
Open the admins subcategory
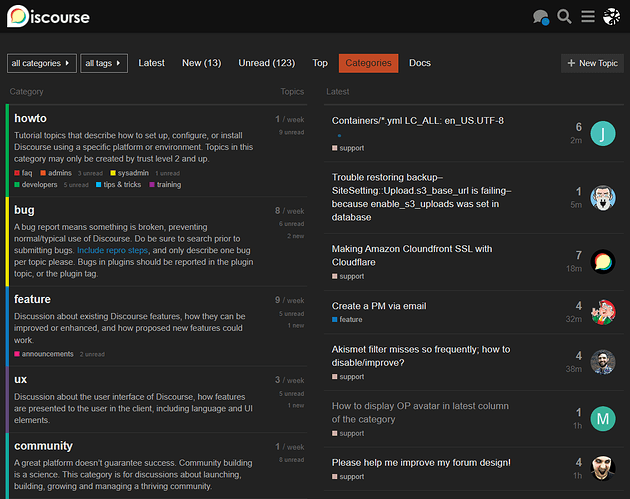tap(56, 173)
